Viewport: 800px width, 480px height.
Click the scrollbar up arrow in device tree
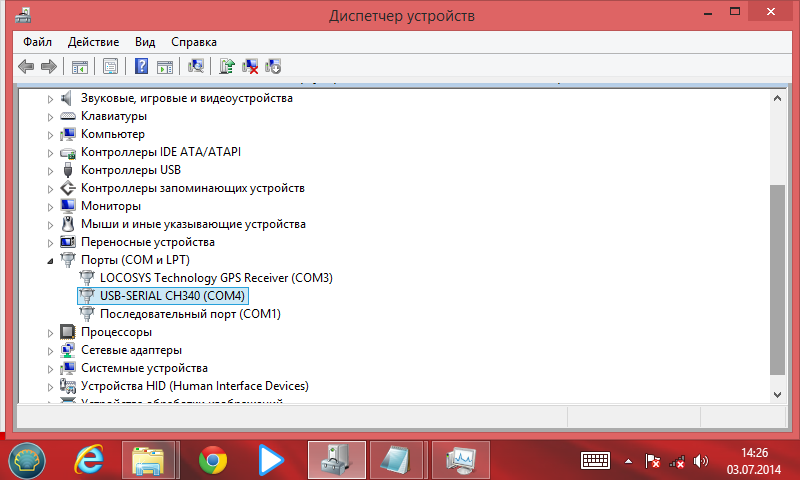pos(777,98)
